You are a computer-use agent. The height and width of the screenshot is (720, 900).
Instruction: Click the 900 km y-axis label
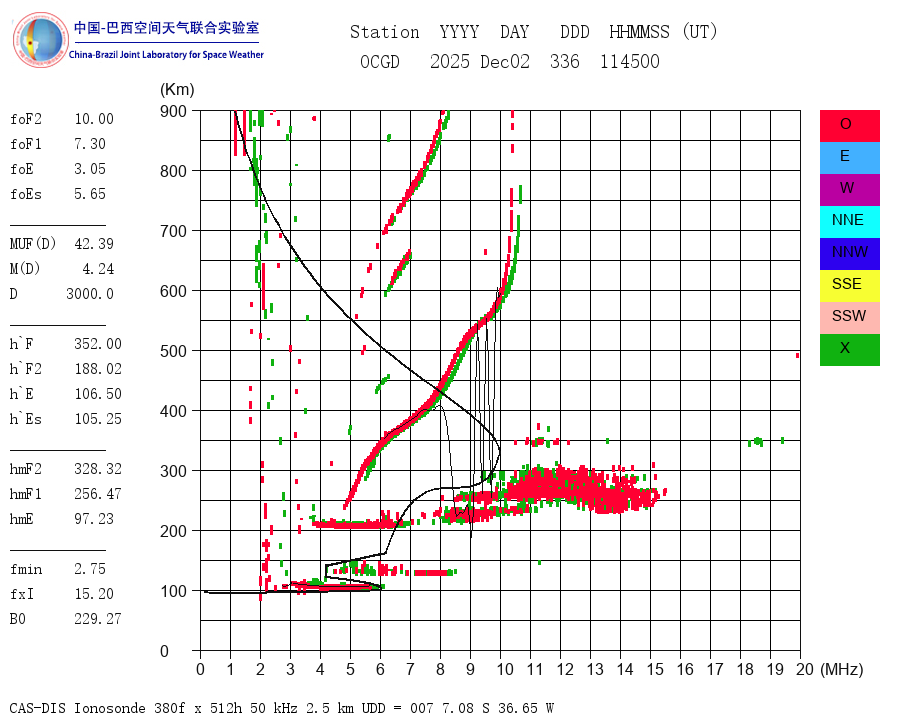(x=173, y=111)
